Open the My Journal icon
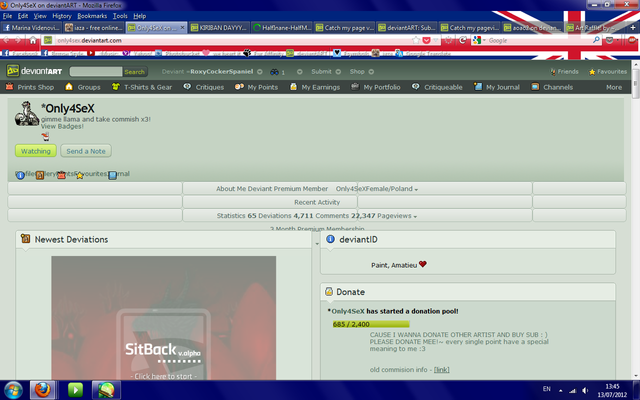This screenshot has height=400, width=640. tap(478, 87)
